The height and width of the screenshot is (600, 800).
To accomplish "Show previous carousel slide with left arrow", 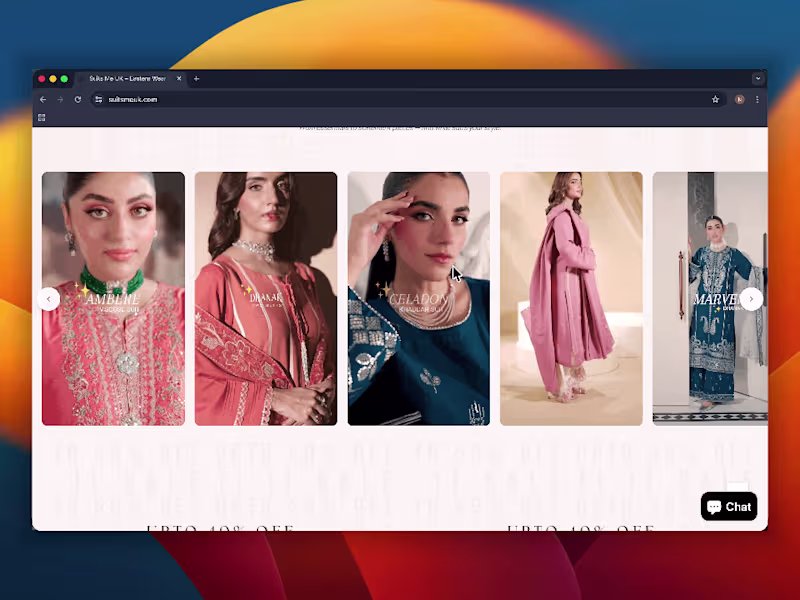I will point(48,299).
